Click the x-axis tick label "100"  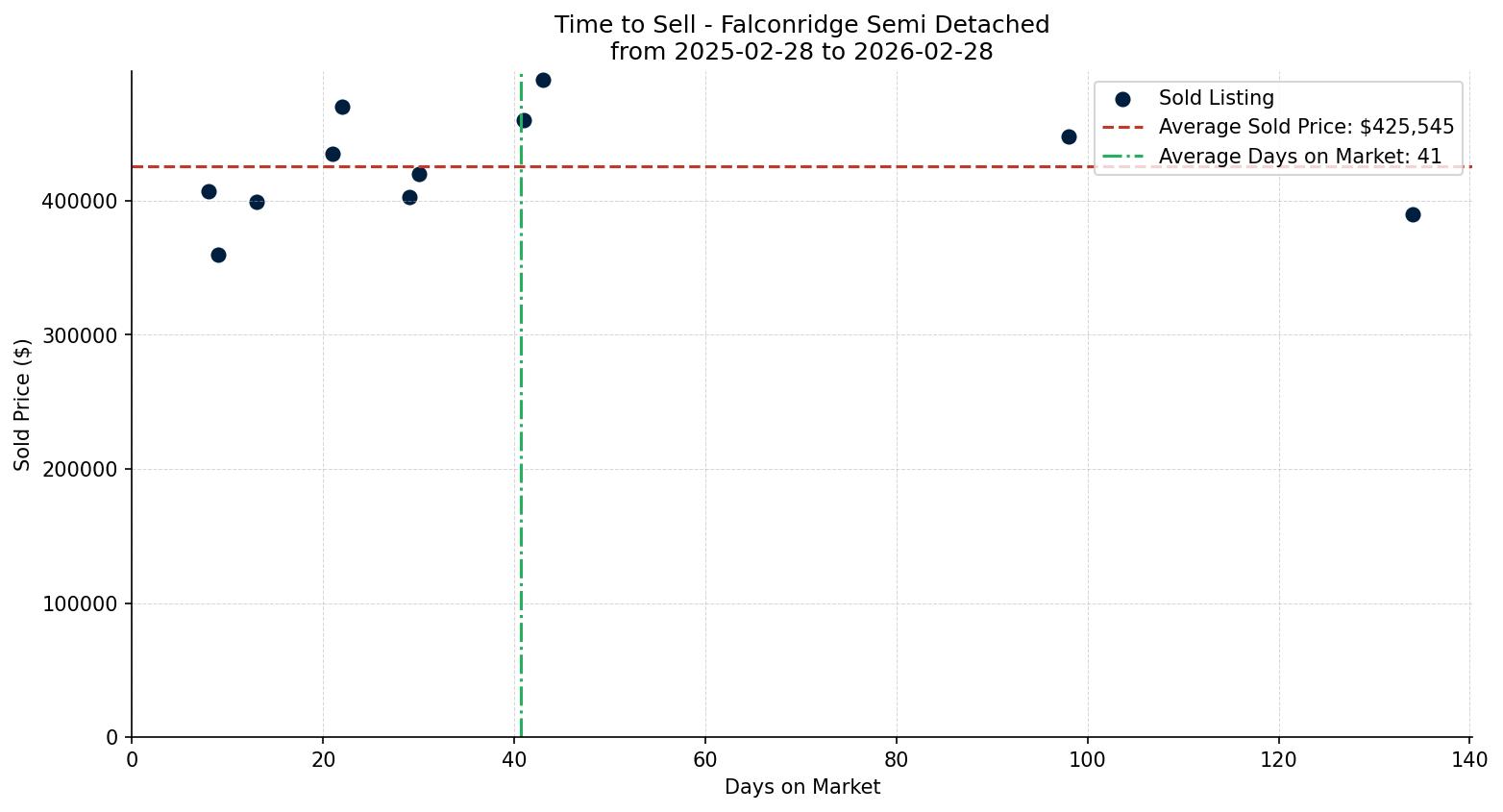point(1087,759)
